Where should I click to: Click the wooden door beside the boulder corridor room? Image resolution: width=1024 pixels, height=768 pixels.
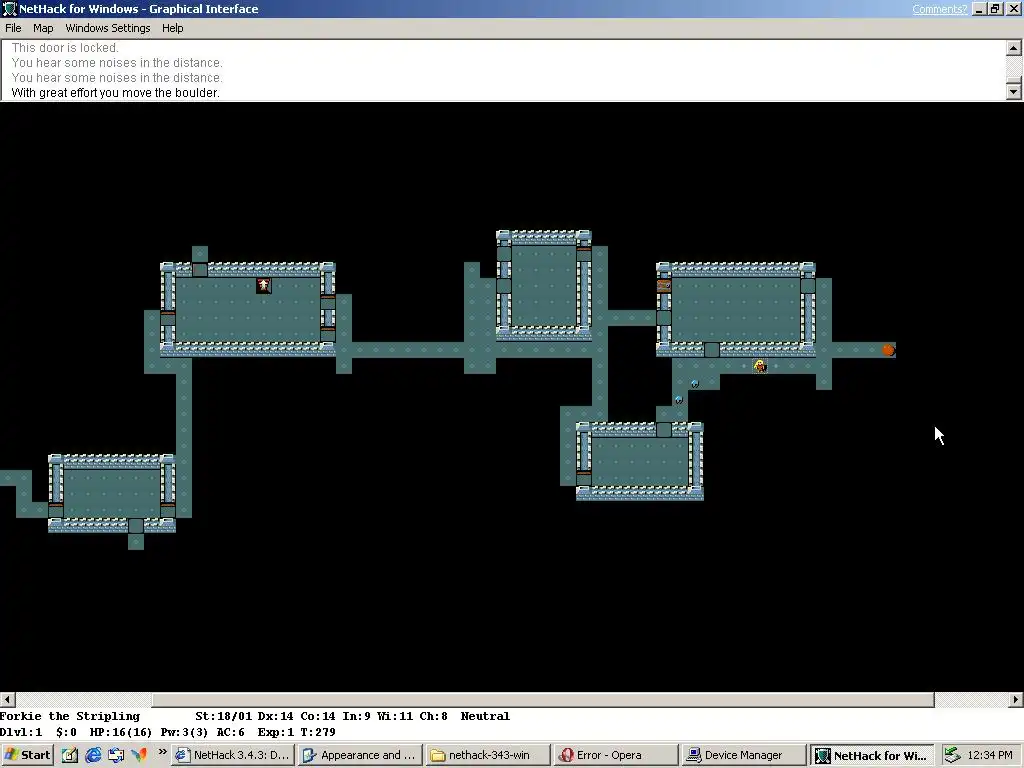[664, 286]
